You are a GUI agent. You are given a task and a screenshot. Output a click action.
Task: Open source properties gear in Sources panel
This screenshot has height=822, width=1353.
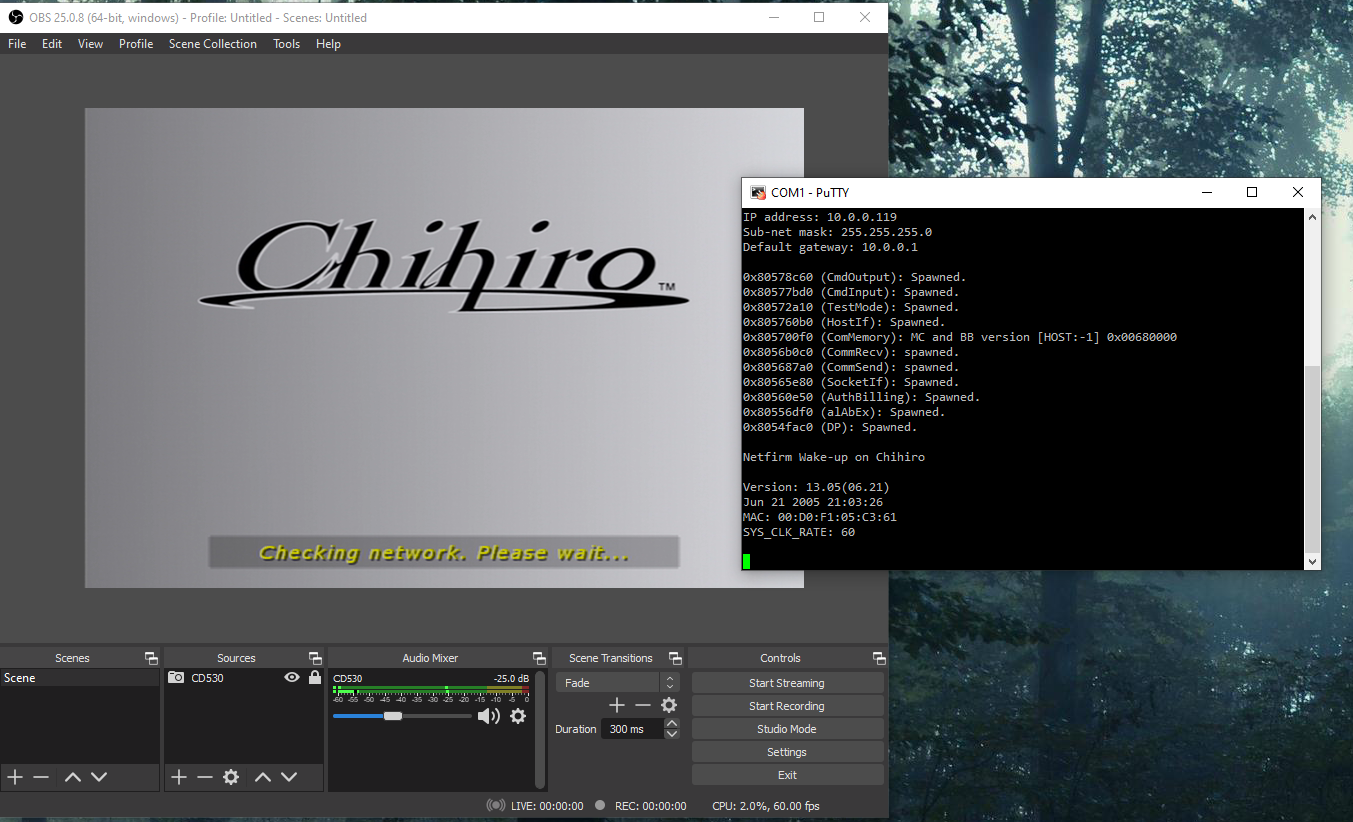(x=231, y=777)
